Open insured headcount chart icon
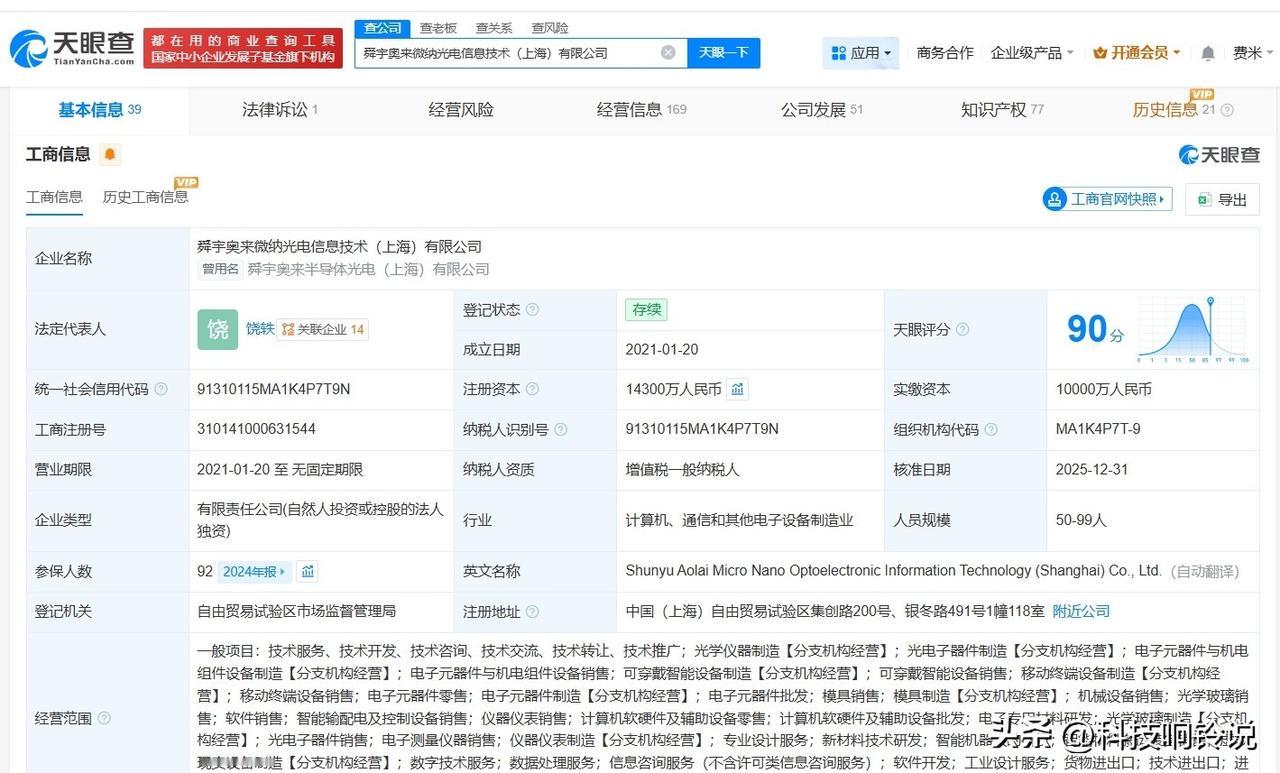1280x773 pixels. (x=308, y=571)
